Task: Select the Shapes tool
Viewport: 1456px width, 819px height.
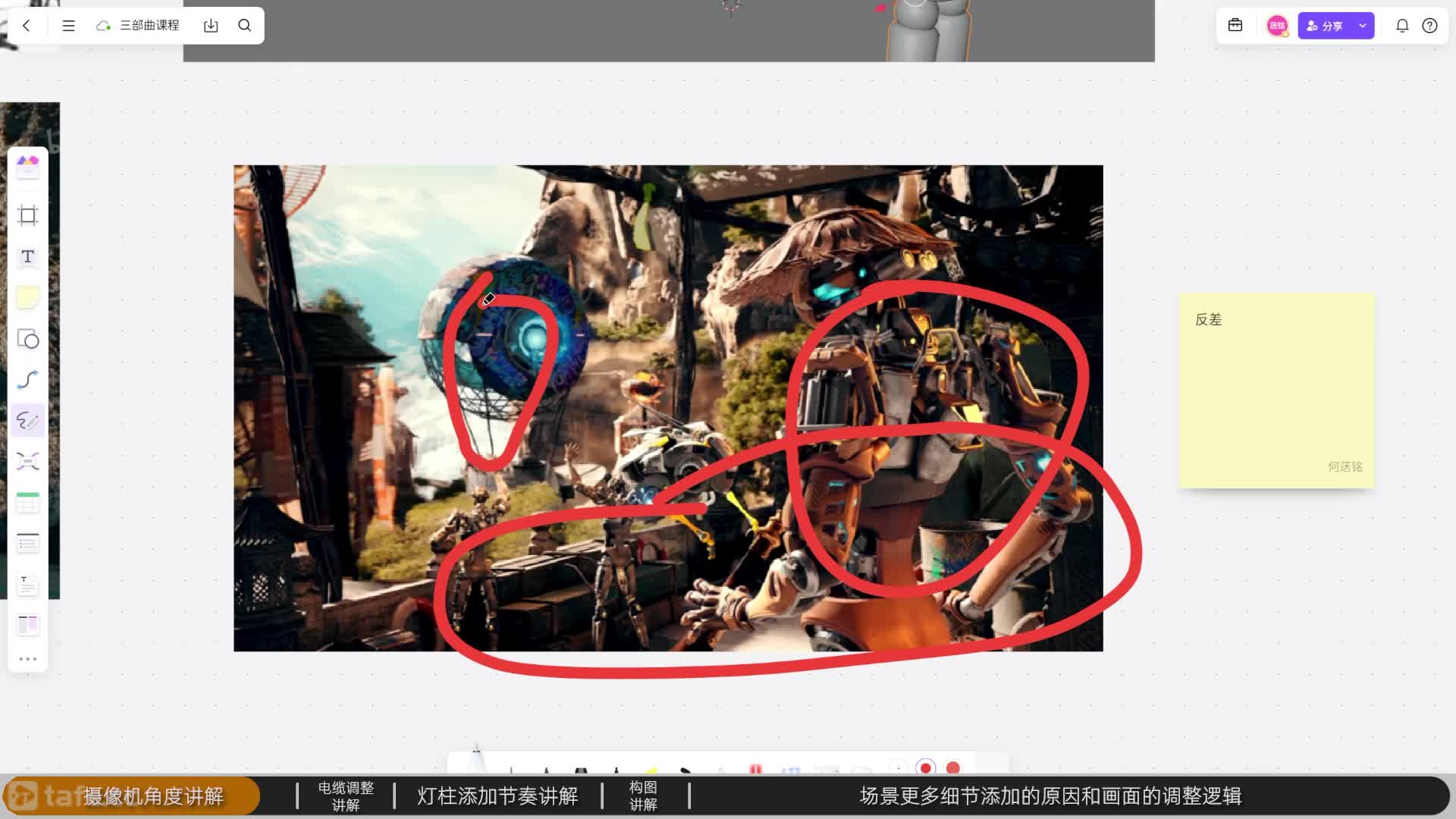Action: (x=28, y=338)
